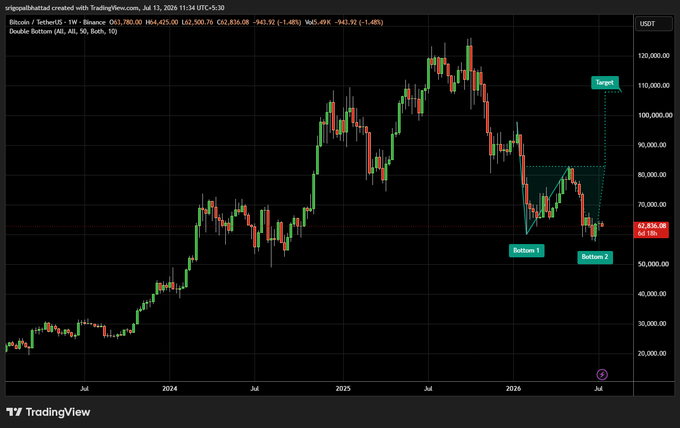This screenshot has width=680, height=428.
Task: Click the Double Bottom indicator legend
Action: 63,31
